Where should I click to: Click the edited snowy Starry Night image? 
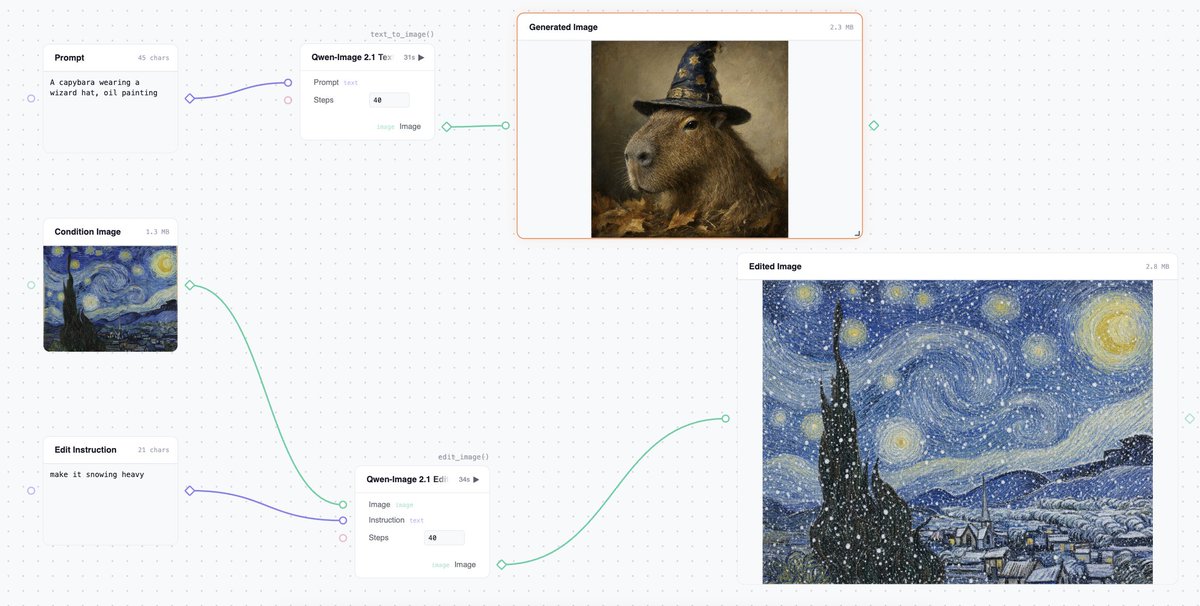(x=957, y=432)
